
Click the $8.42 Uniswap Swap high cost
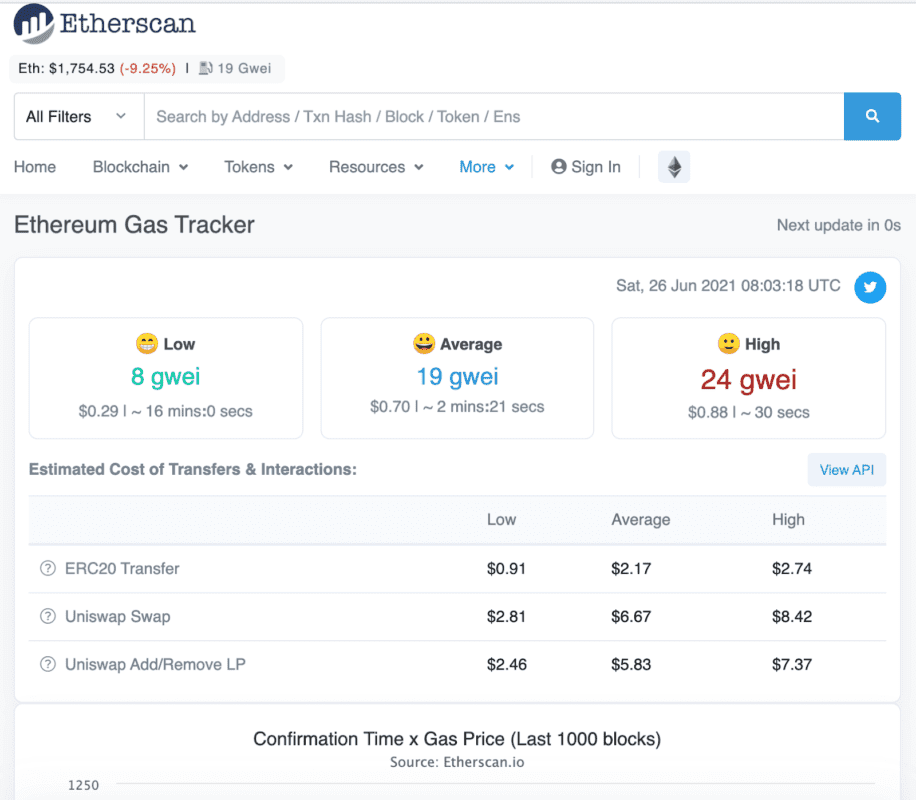point(792,617)
